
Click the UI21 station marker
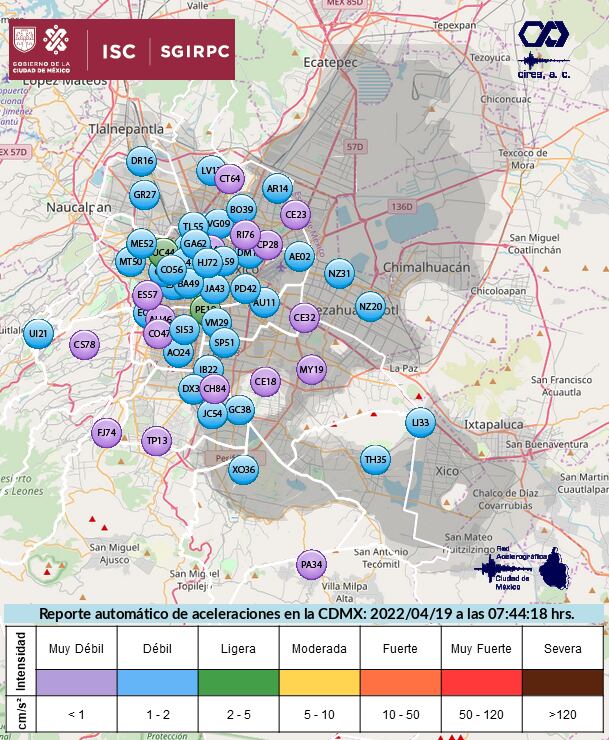[38, 333]
